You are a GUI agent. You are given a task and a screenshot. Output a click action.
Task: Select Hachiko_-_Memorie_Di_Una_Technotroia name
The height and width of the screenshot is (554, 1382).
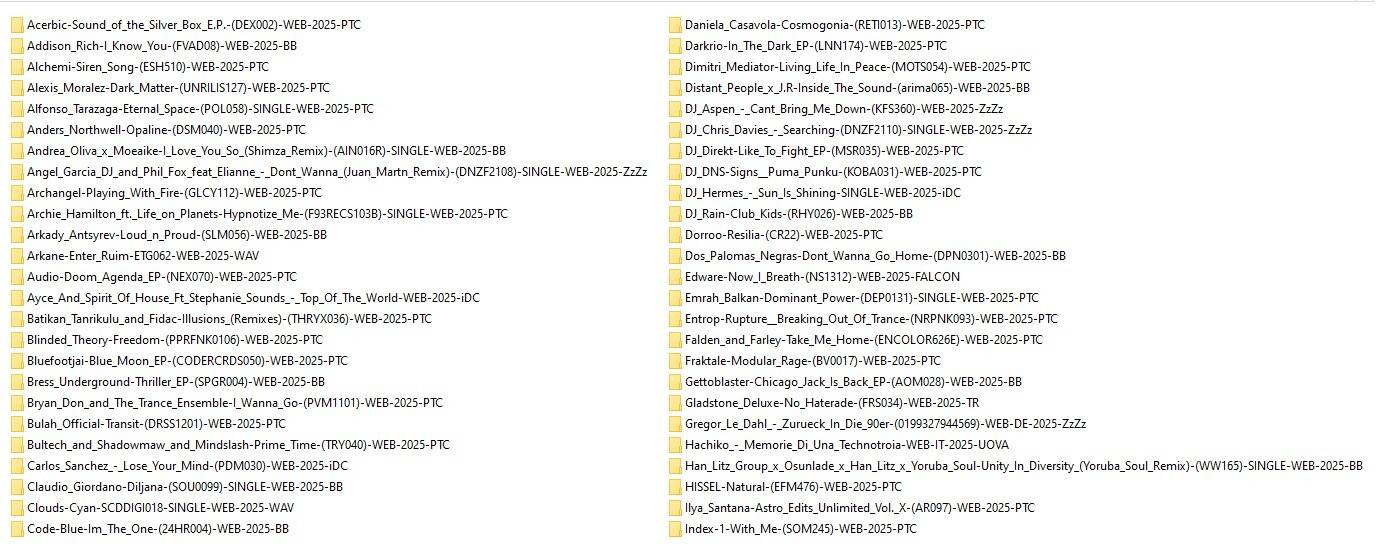pos(847,445)
